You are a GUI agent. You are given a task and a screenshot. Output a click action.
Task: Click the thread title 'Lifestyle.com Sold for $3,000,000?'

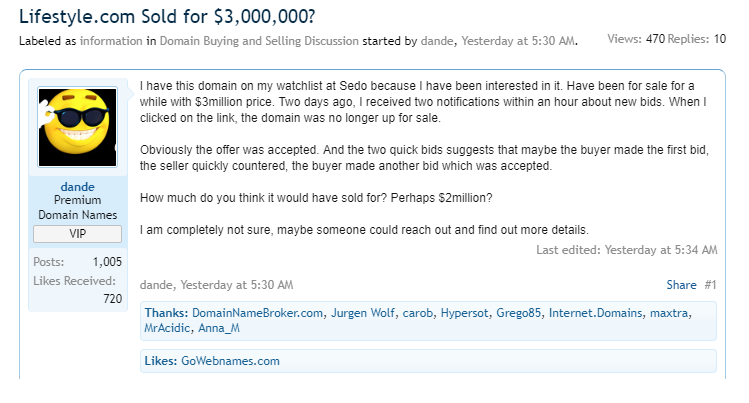180,15
